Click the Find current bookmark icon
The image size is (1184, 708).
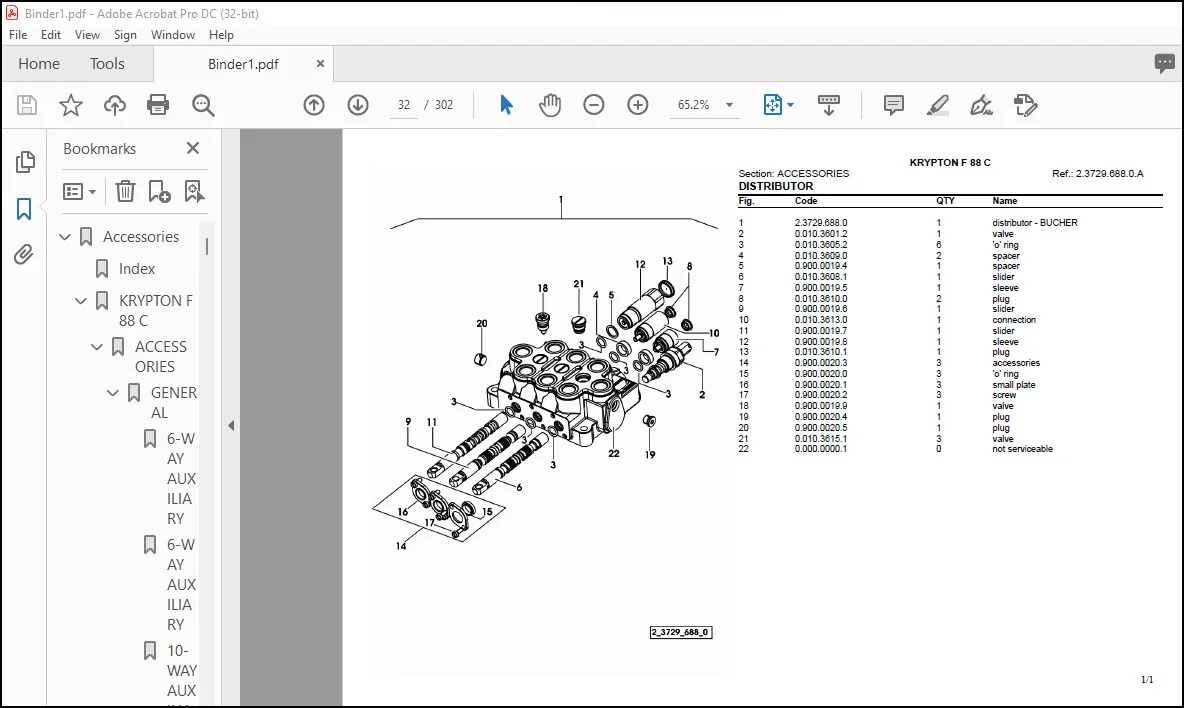[x=194, y=192]
